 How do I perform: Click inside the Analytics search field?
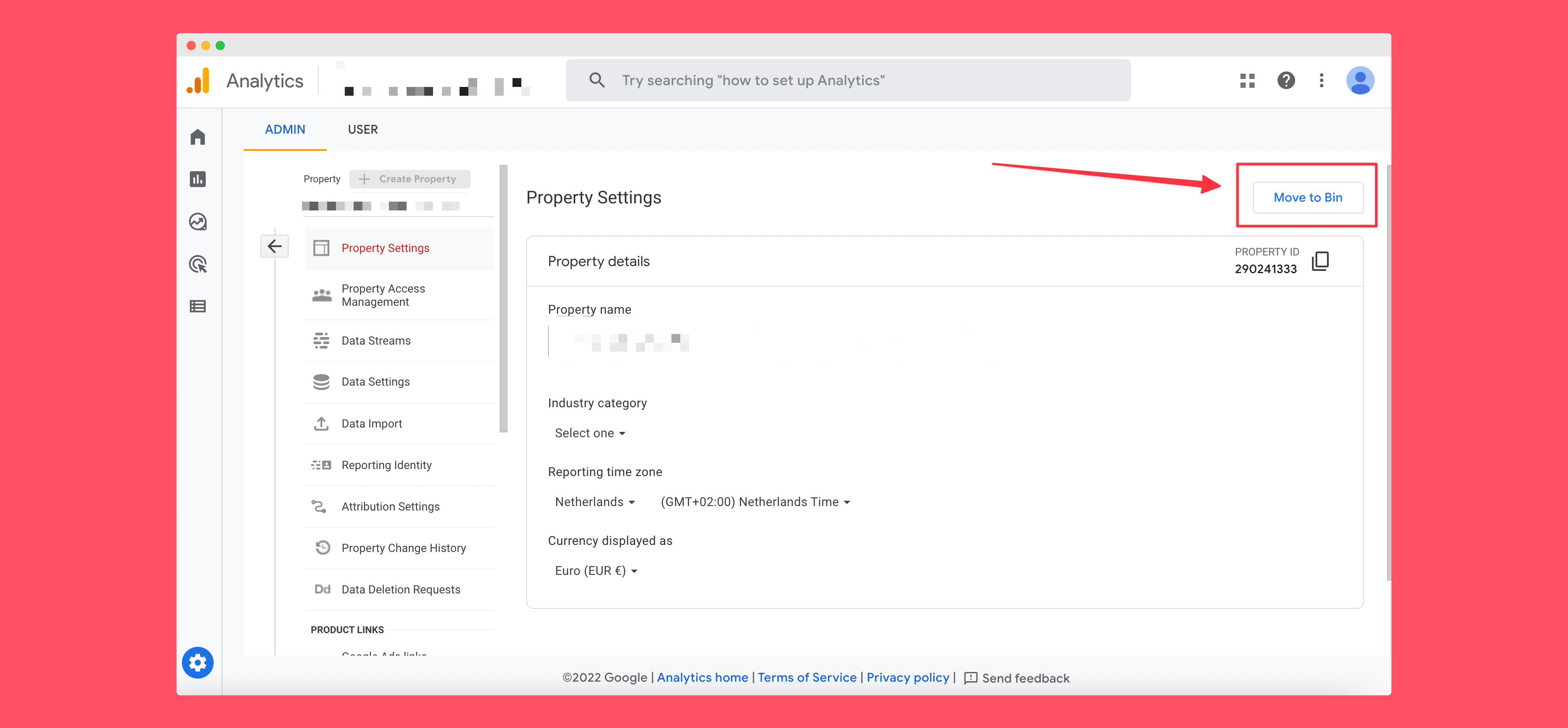tap(848, 80)
